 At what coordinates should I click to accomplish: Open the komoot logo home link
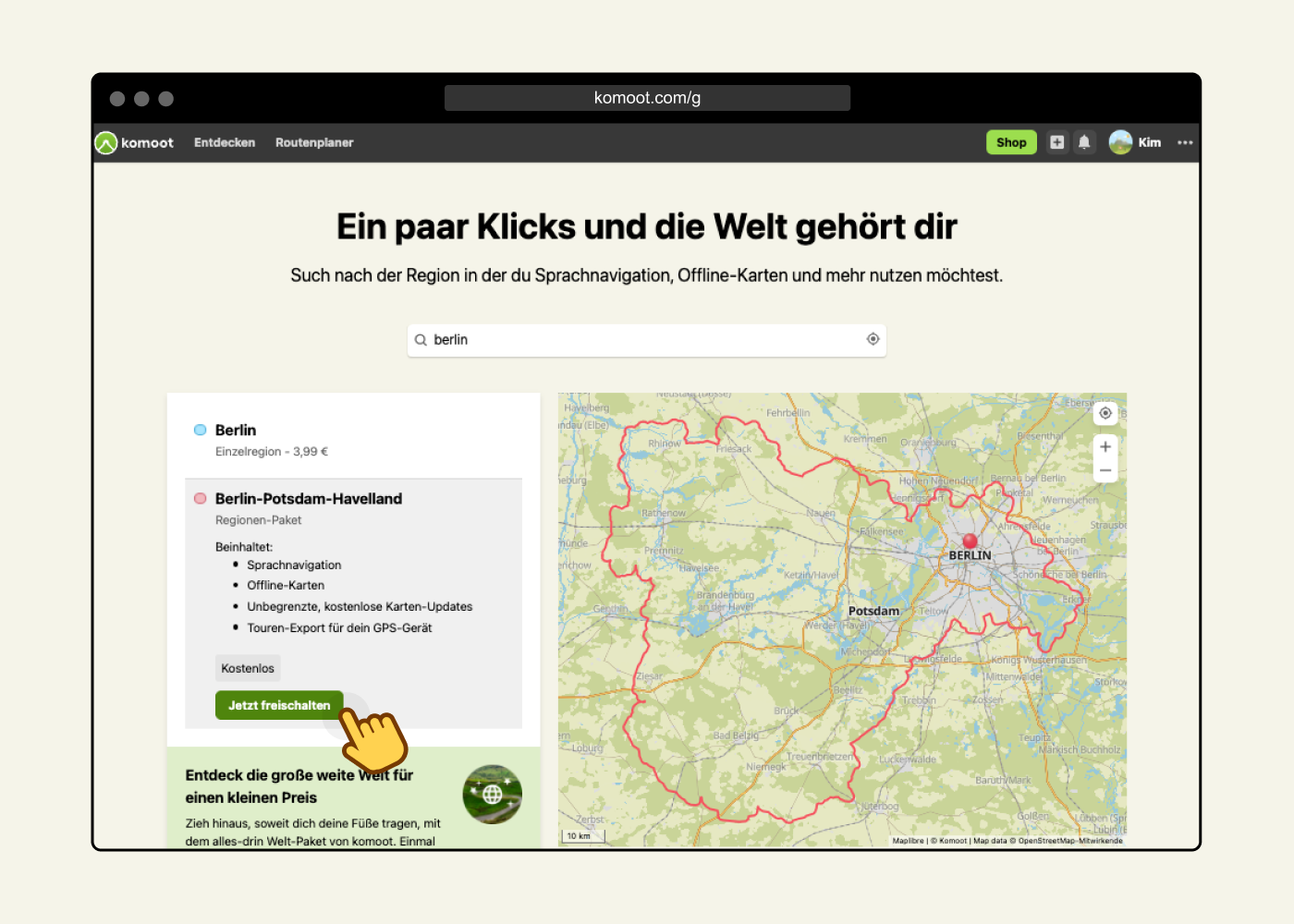[135, 142]
